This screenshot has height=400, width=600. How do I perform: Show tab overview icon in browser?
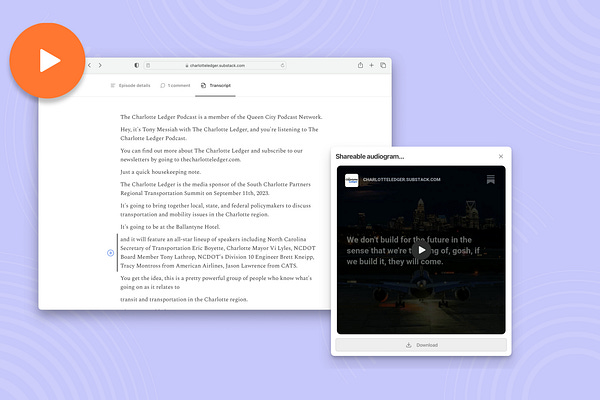[x=383, y=65]
